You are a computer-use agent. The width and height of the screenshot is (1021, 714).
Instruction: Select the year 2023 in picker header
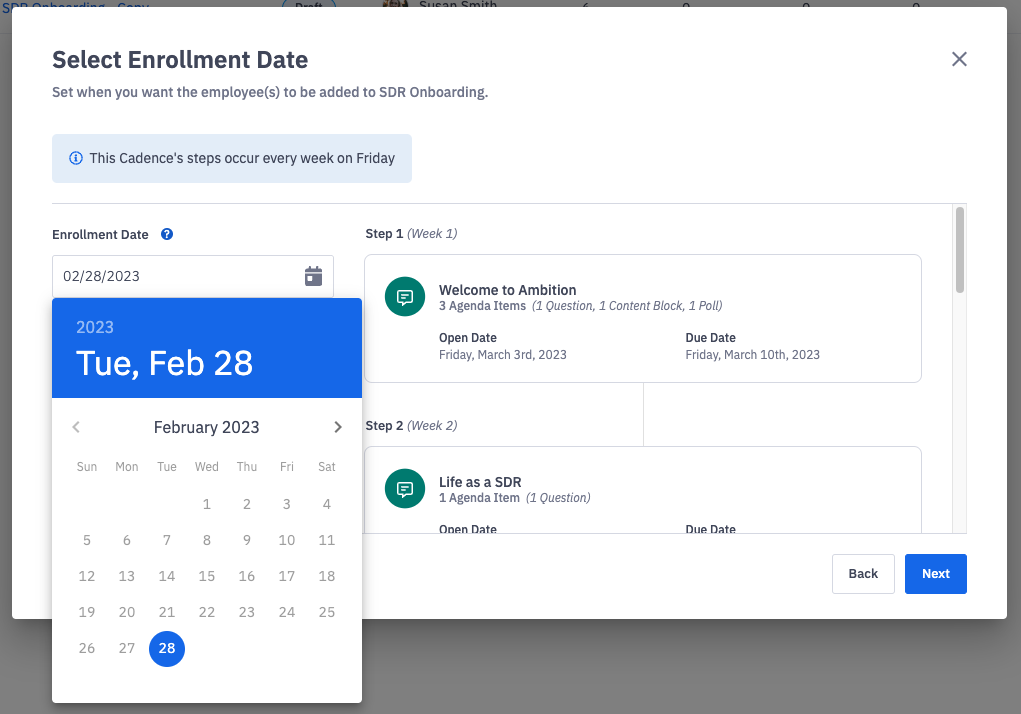tap(95, 327)
